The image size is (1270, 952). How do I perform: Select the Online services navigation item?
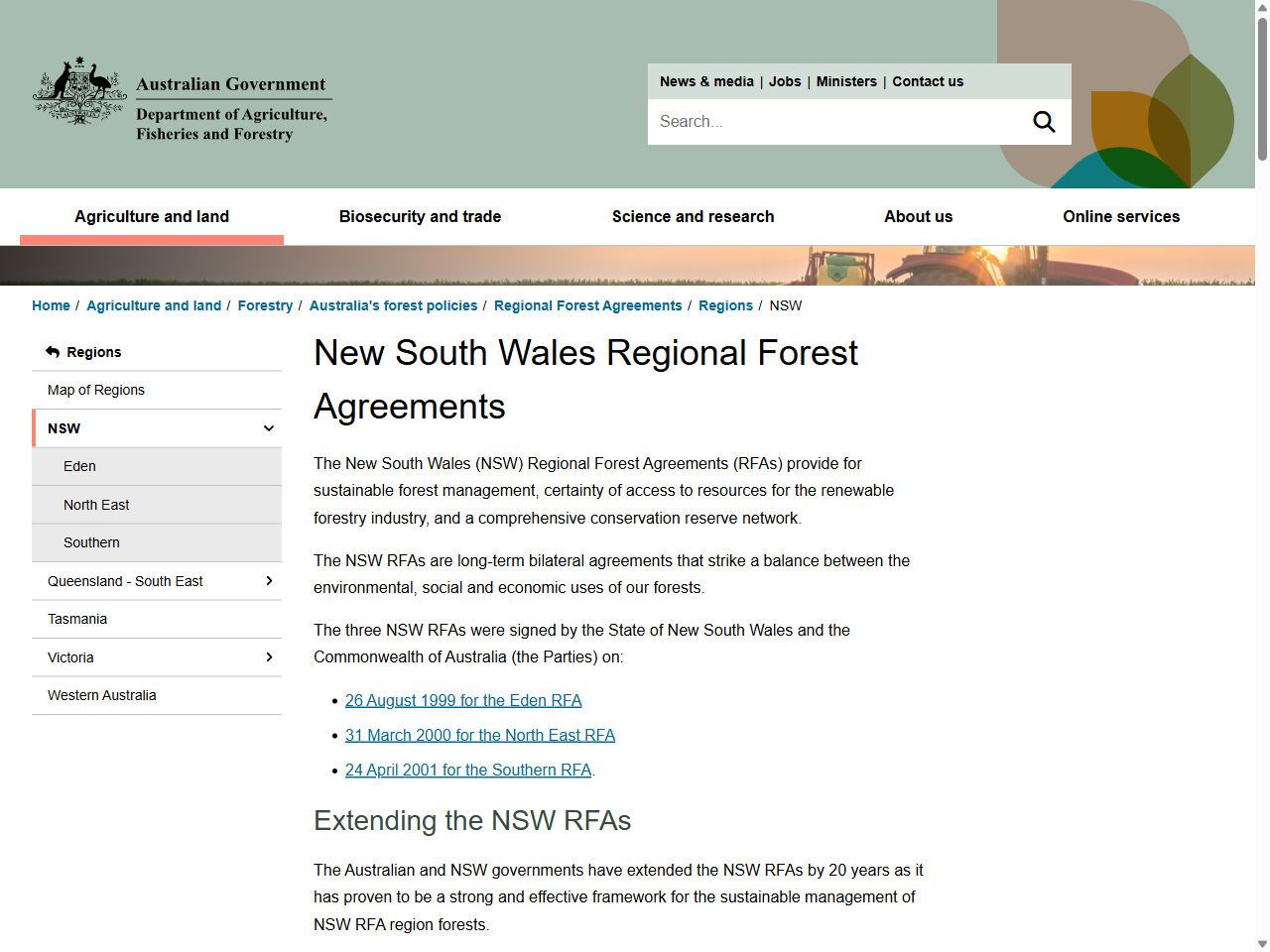1121,216
